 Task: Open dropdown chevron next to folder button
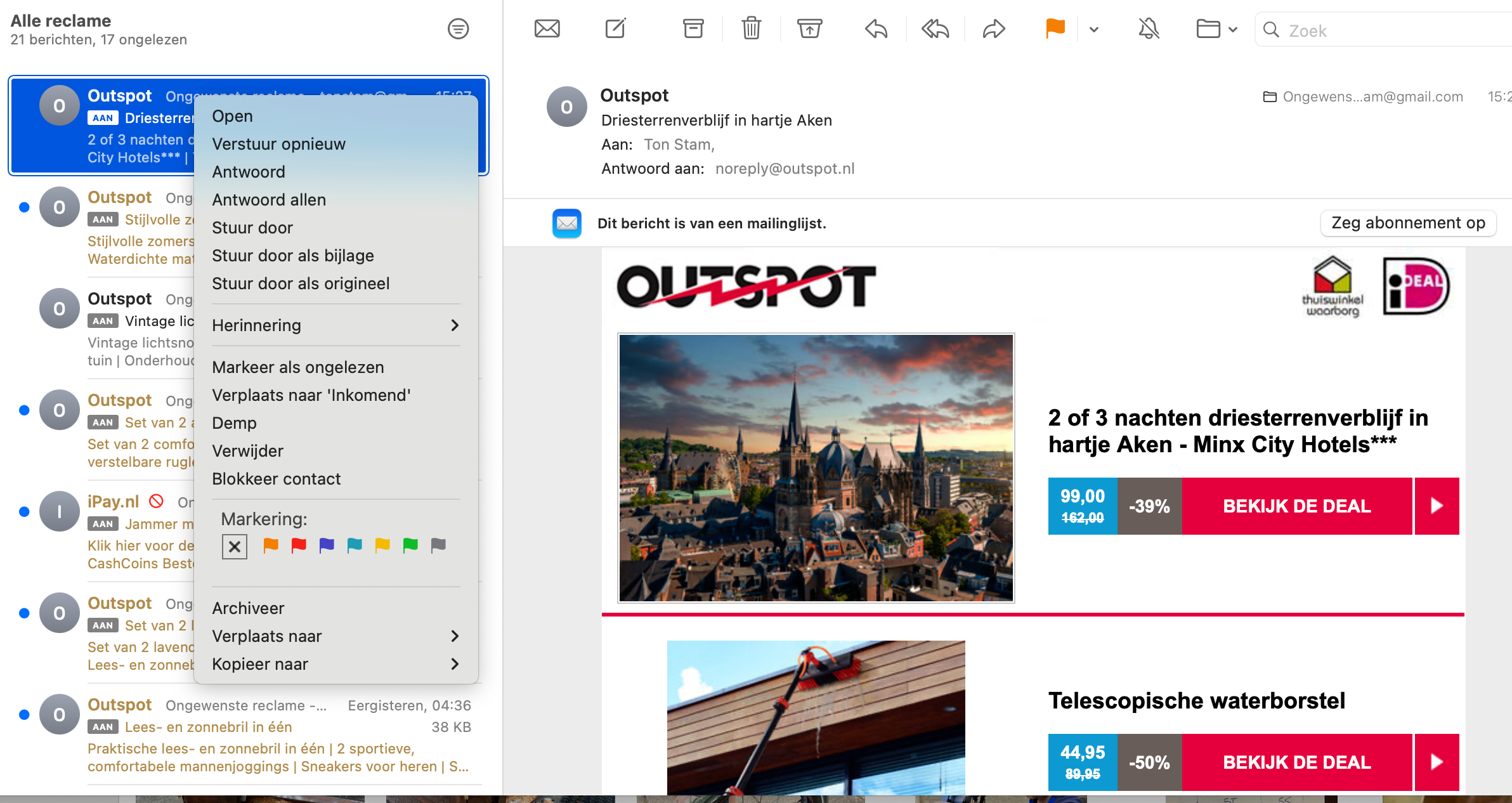coord(1233,29)
